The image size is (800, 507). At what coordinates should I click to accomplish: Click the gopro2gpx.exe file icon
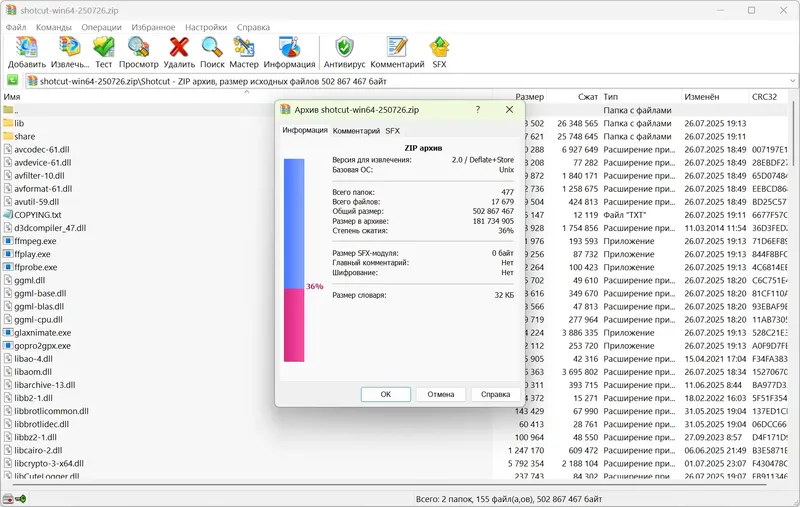tap(8, 345)
